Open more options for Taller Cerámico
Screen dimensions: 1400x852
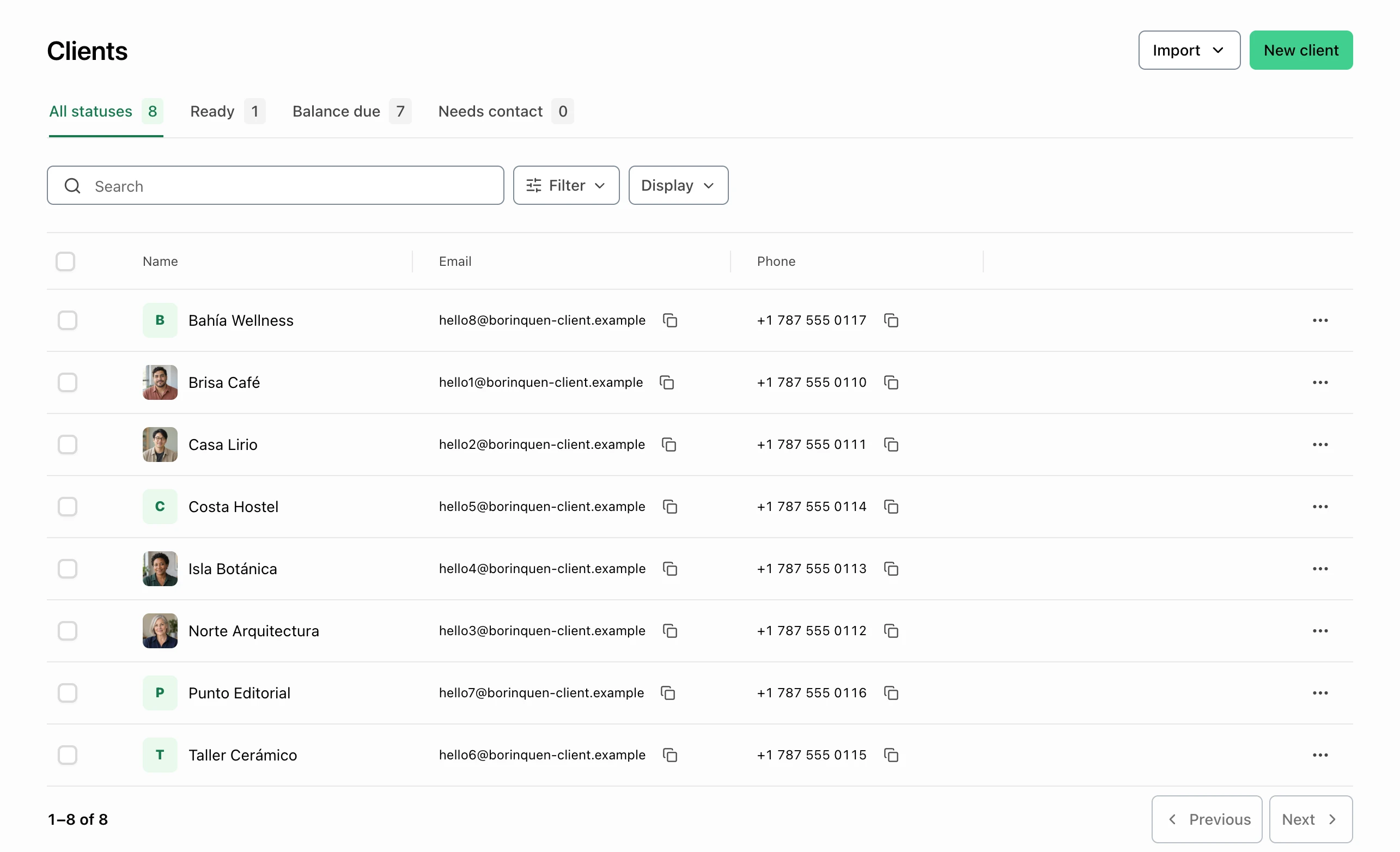click(1320, 755)
